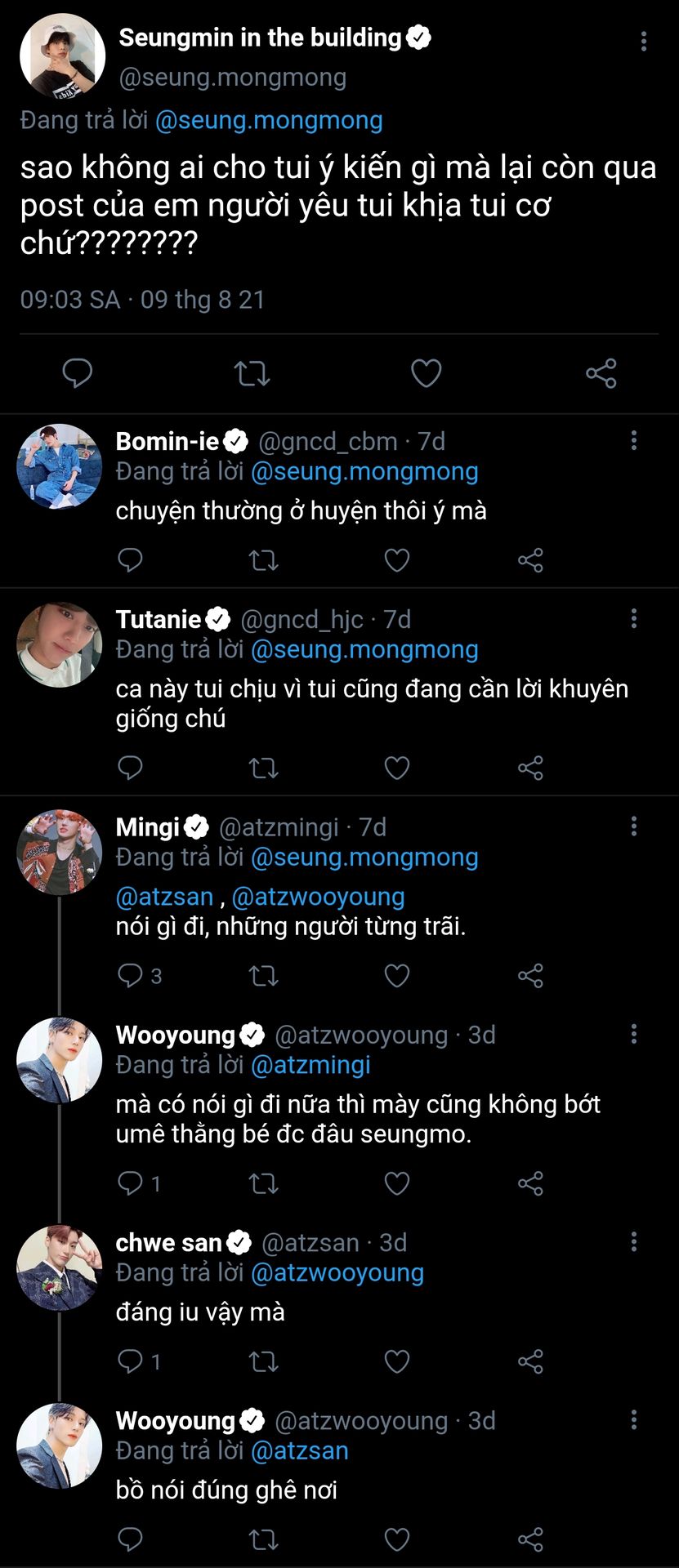Retweet chwe san's reply
This screenshot has height=1568, width=679.
(263, 1361)
